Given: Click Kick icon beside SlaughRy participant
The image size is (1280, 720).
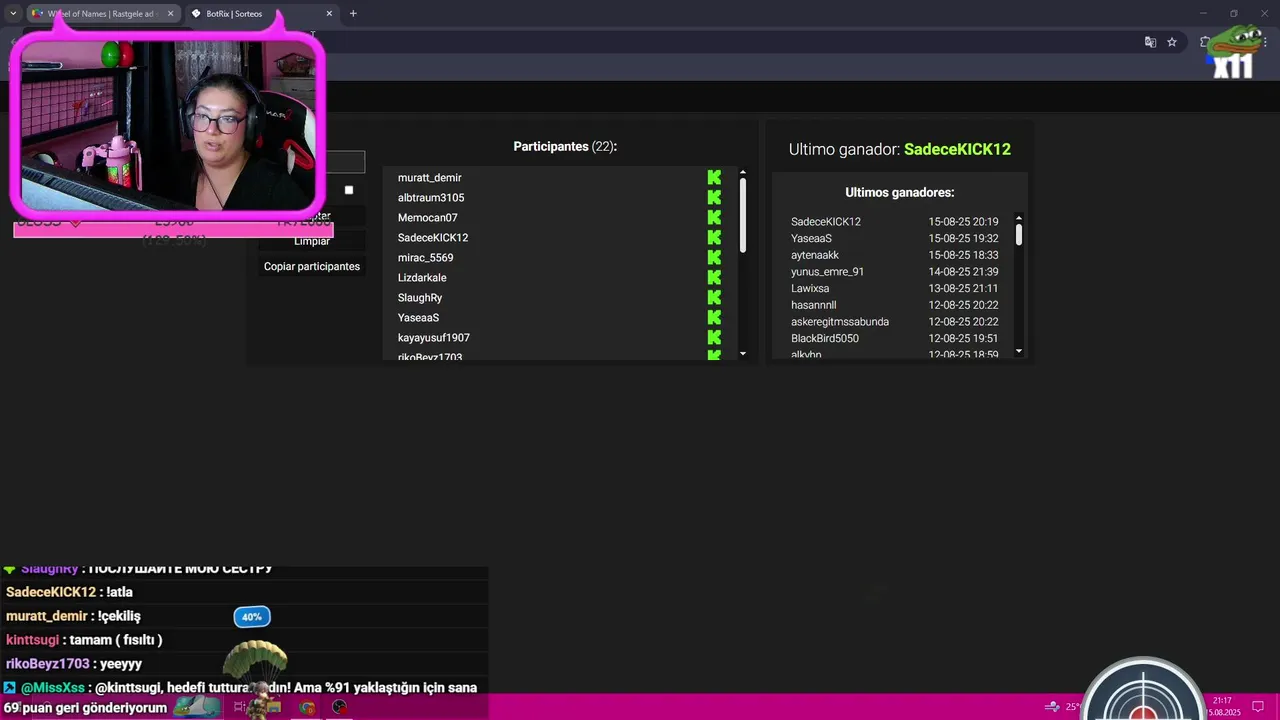Looking at the screenshot, I should (x=714, y=297).
